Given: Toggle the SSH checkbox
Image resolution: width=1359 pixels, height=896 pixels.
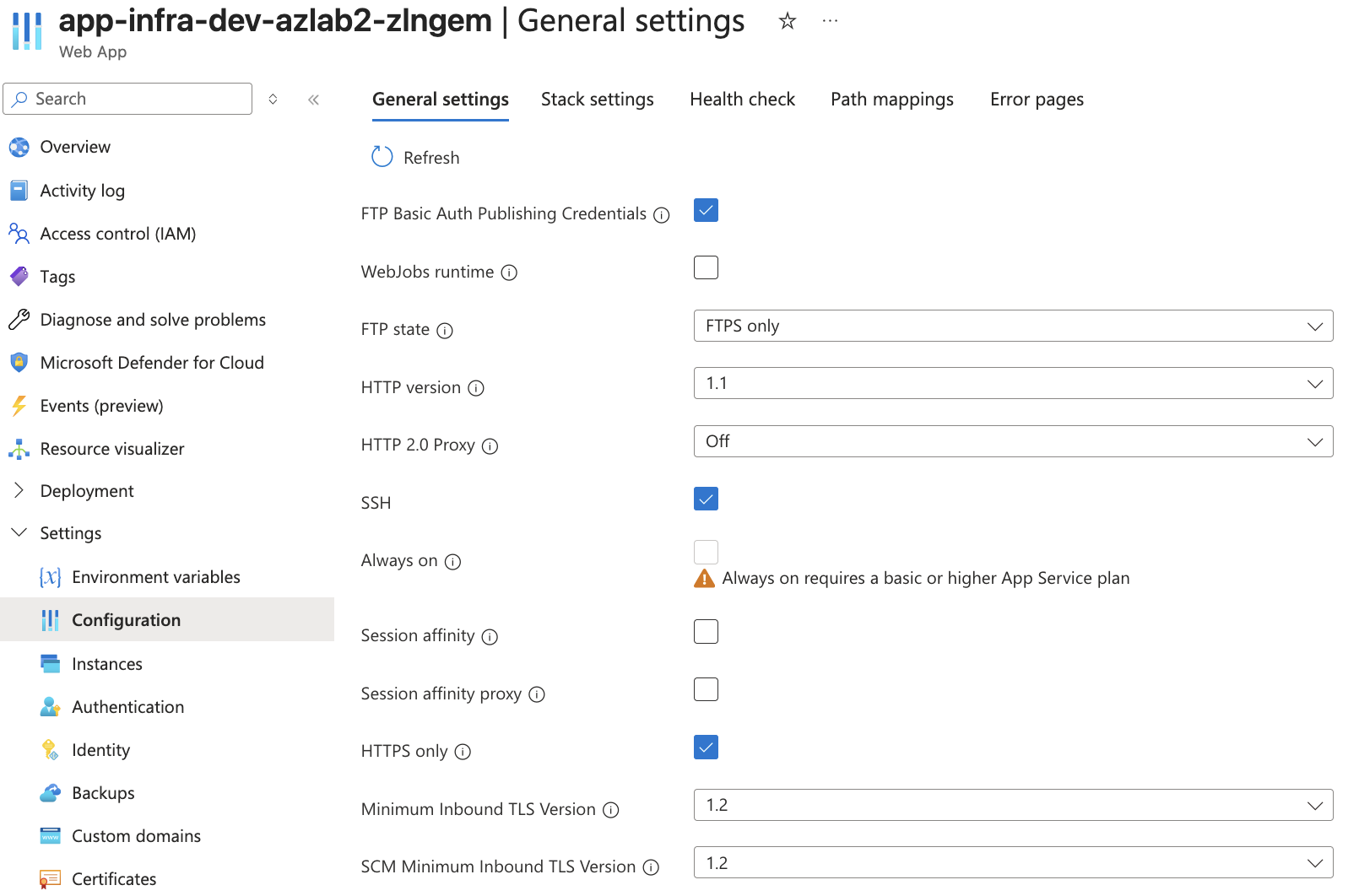Looking at the screenshot, I should pos(706,499).
